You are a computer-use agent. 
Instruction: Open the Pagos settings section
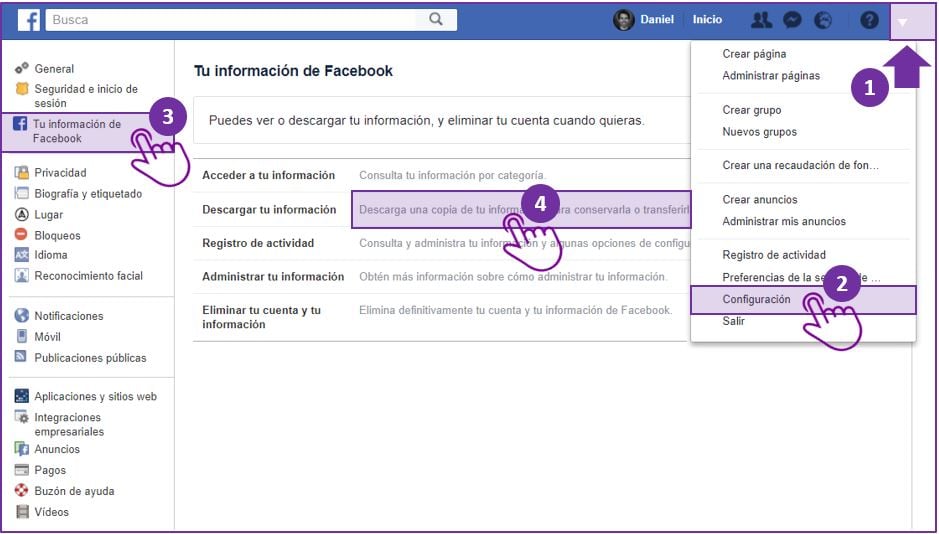[x=50, y=470]
